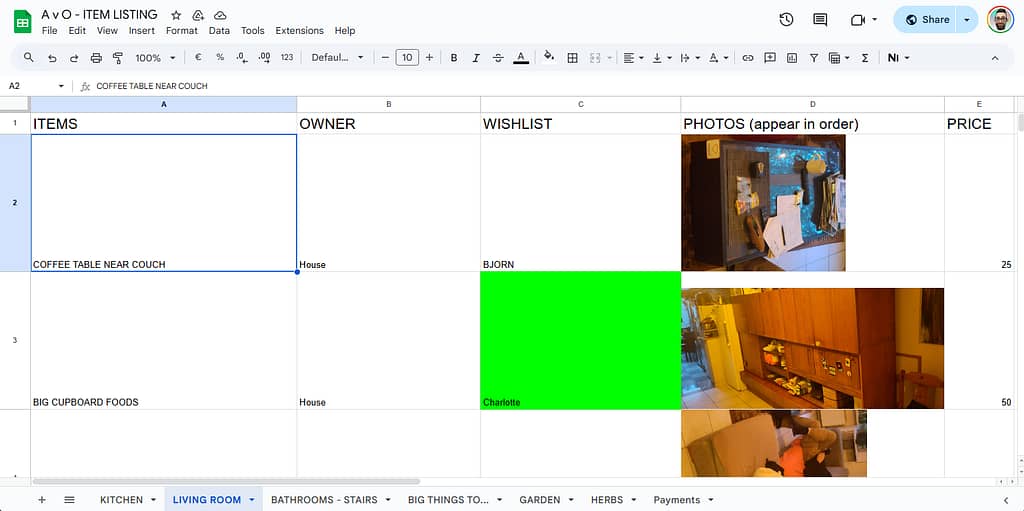Screen dimensions: 1024x511
Task: Create a filter with the funnel icon
Action: 814,58
